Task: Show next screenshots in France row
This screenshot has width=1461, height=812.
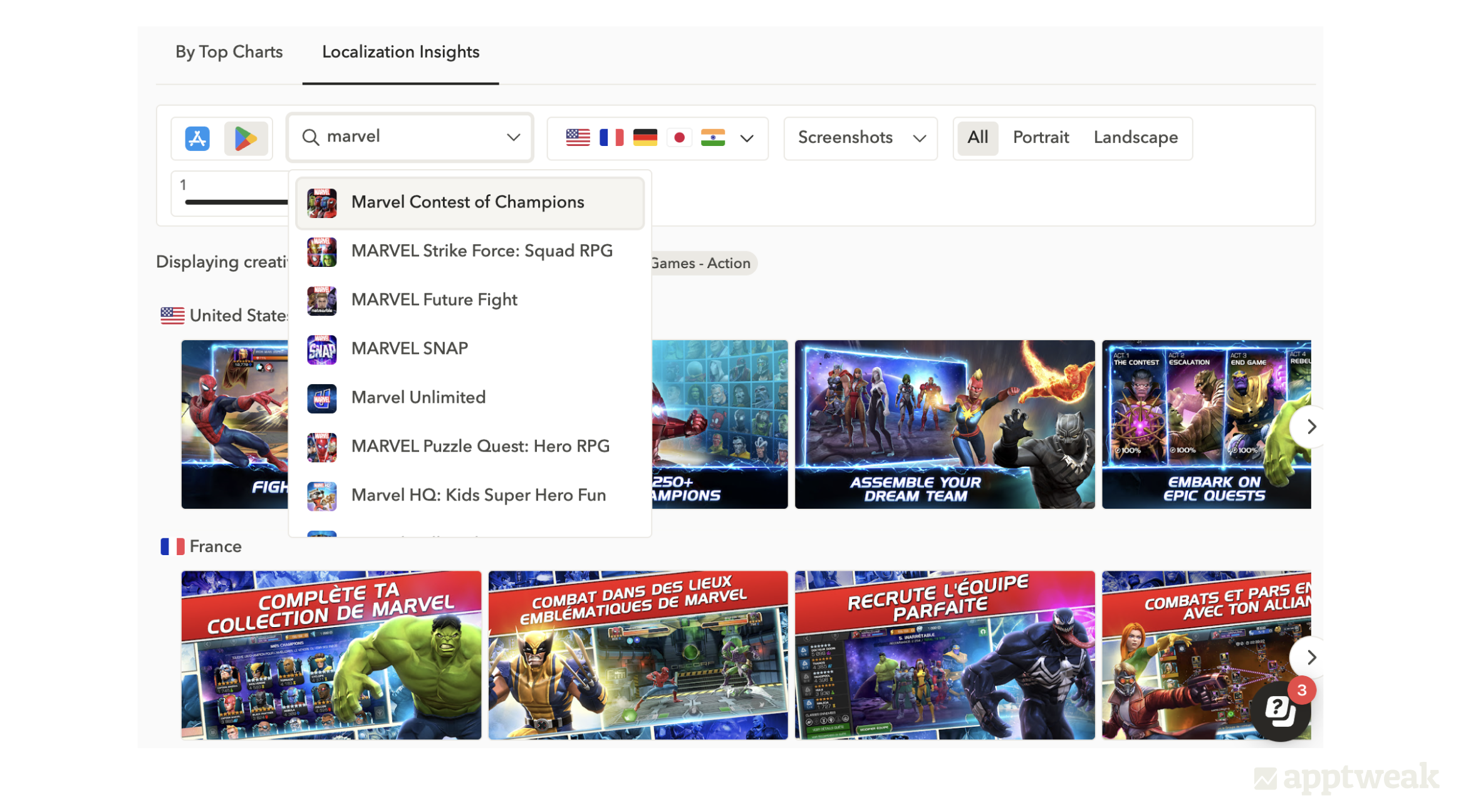Action: point(1311,657)
